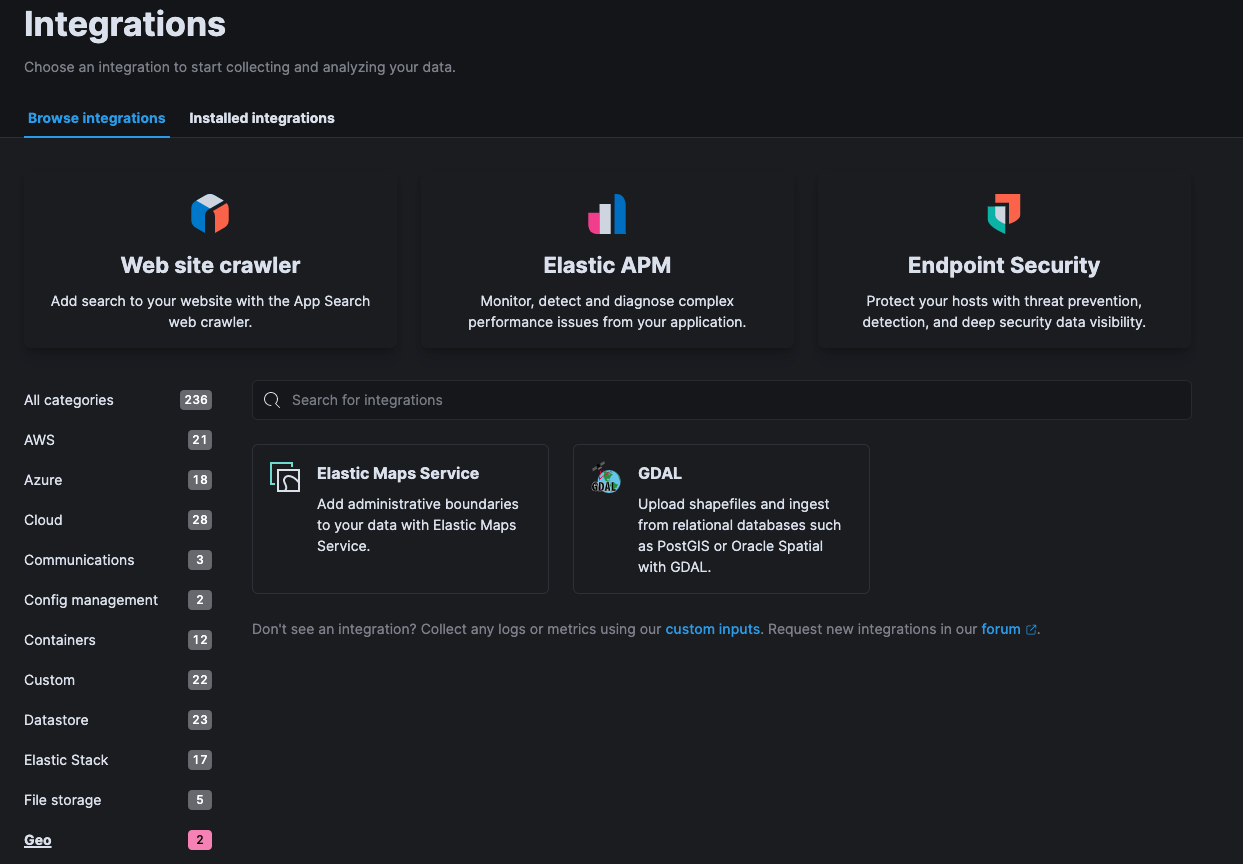This screenshot has width=1243, height=864.
Task: Click the 17 badge beside Elastic Stack
Action: [x=200, y=760]
